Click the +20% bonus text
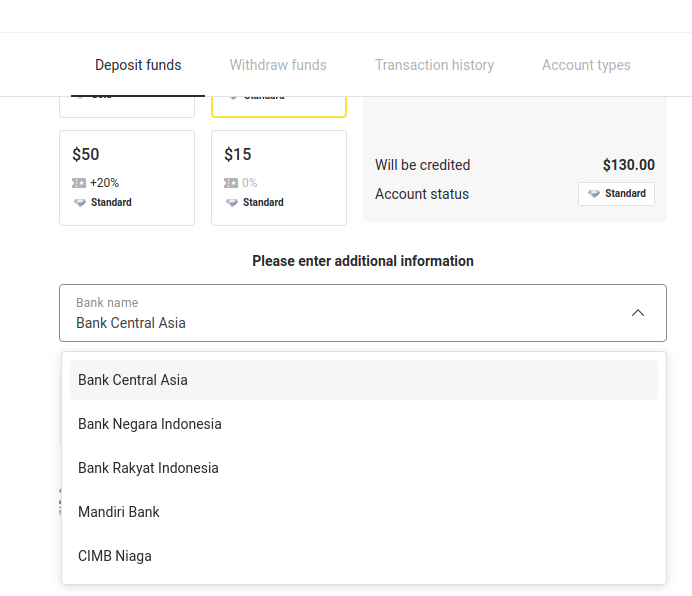 105,183
